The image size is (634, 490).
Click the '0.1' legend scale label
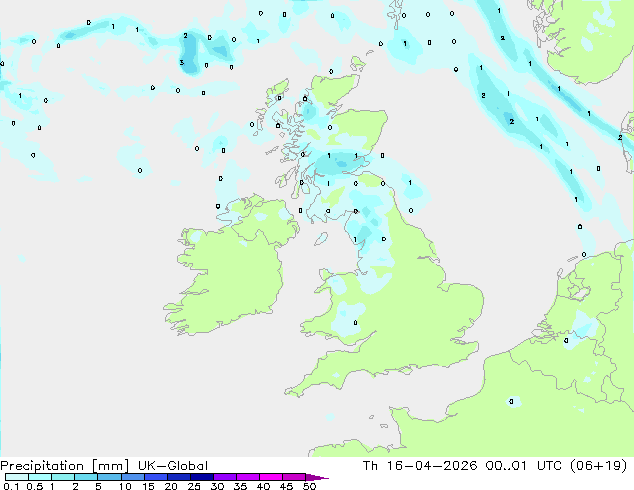tap(11, 486)
